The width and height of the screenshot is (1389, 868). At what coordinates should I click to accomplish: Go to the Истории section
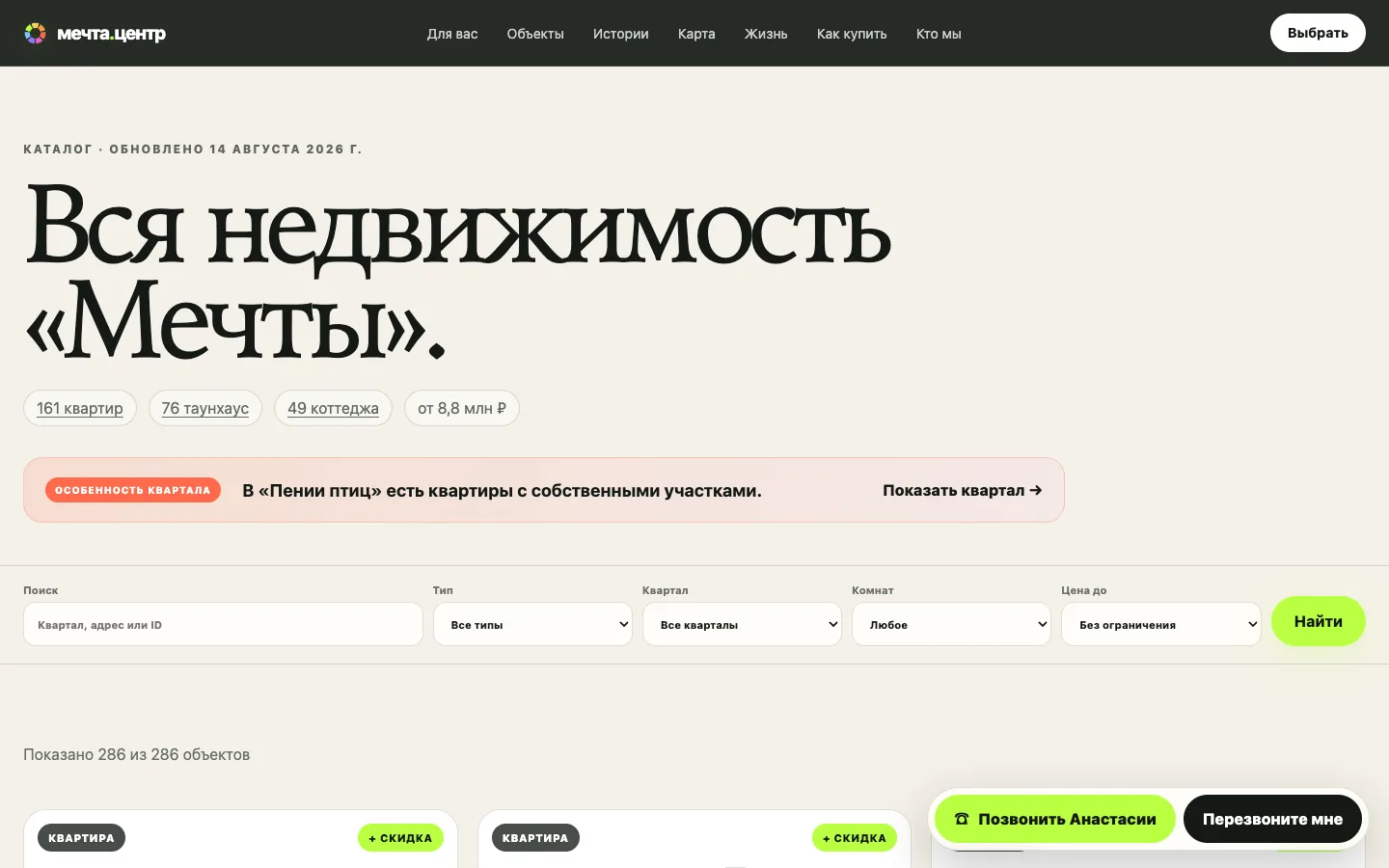(621, 34)
